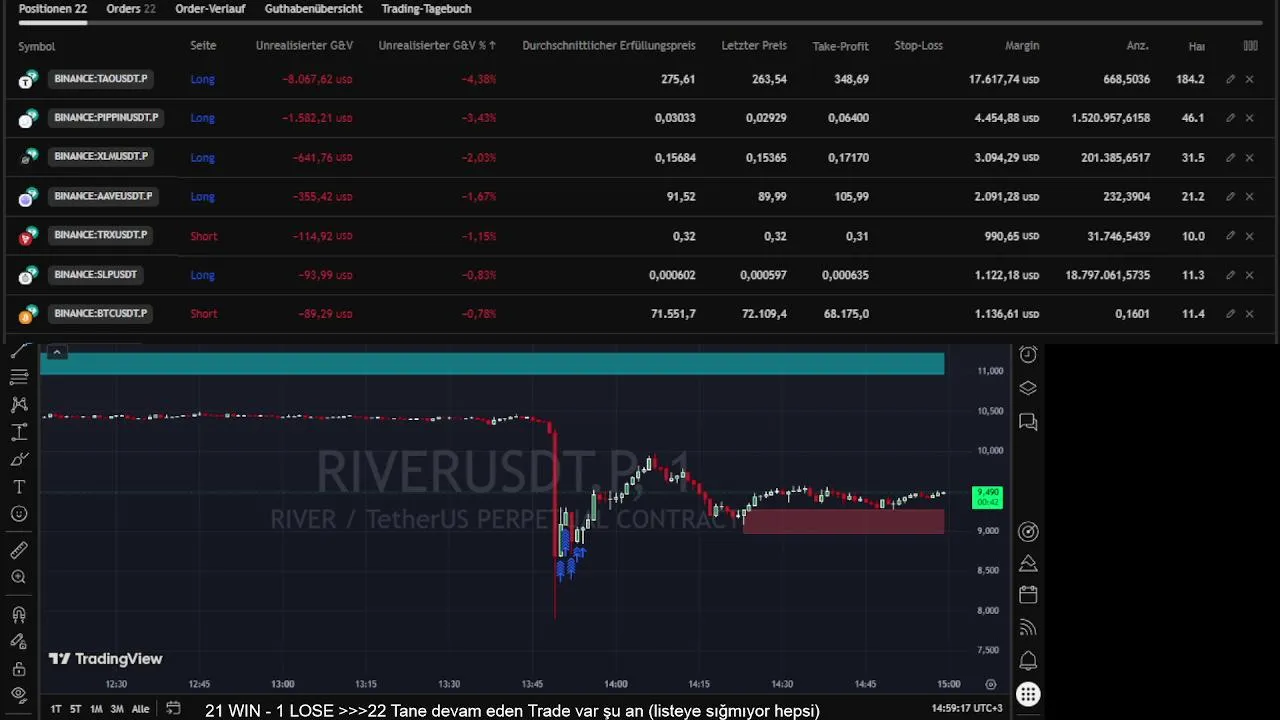Toggle stay in drawing mode
The width and height of the screenshot is (1280, 720).
(19, 641)
